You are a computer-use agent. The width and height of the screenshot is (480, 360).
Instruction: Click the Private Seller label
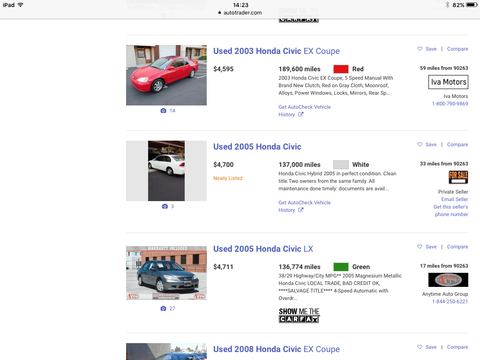click(x=453, y=192)
